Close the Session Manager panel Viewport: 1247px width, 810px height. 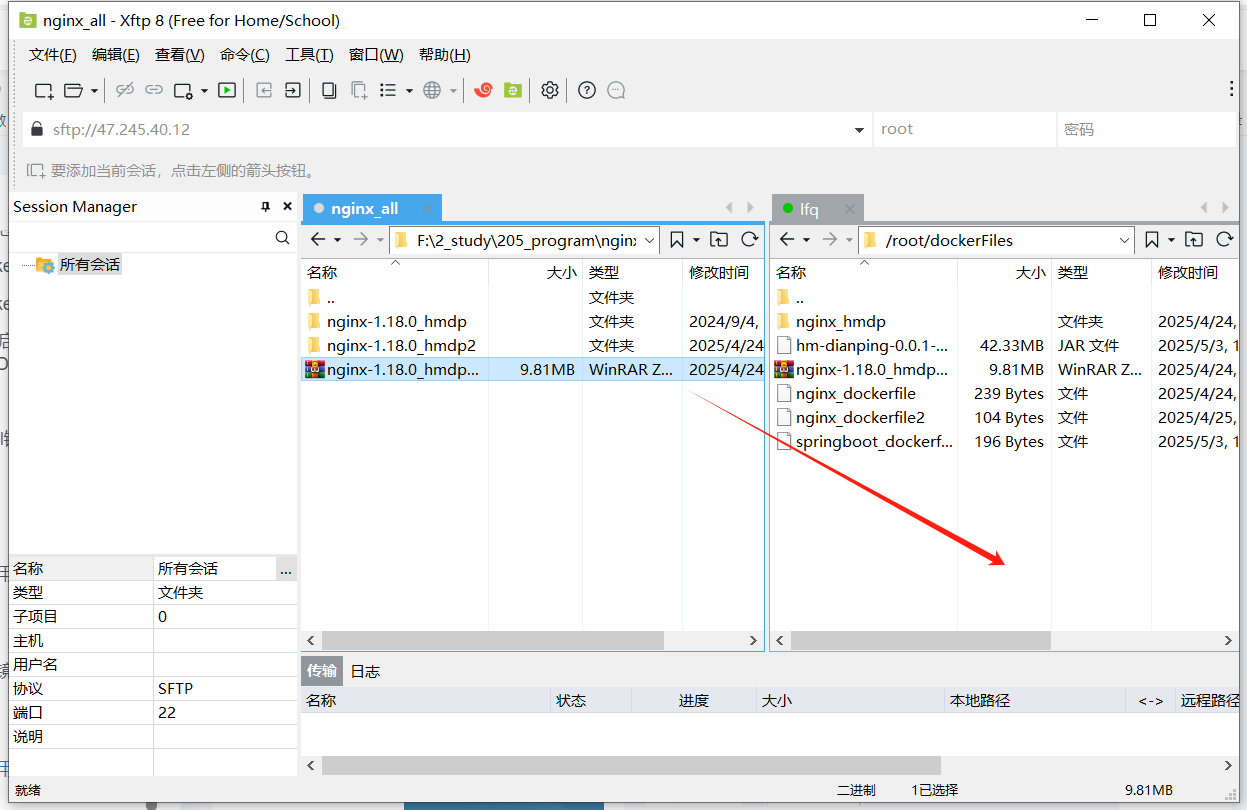point(288,207)
